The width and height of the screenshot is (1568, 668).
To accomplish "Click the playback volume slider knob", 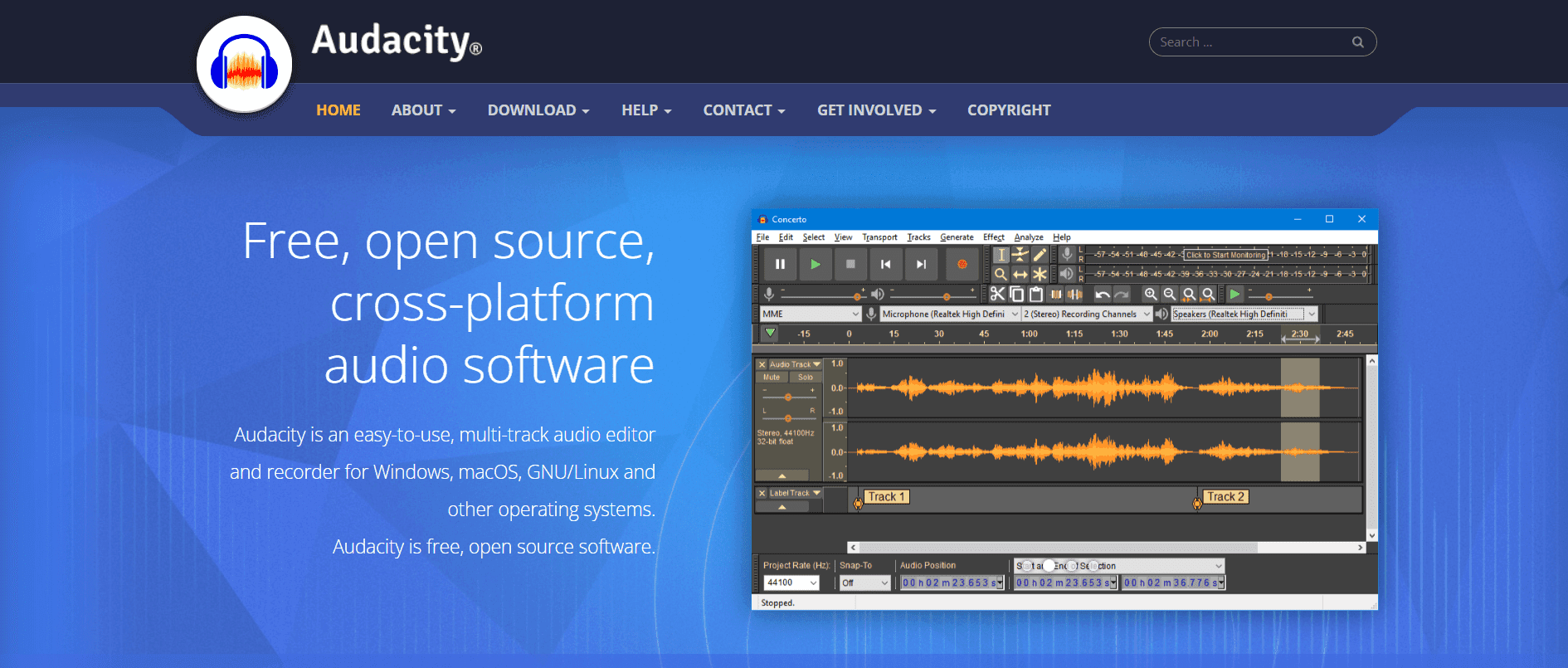I will point(947,296).
